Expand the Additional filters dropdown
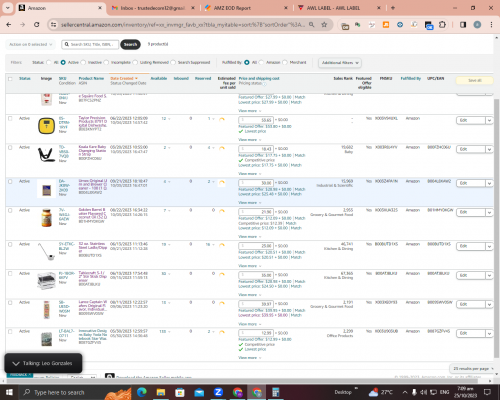The width and height of the screenshot is (500, 400). point(340,63)
